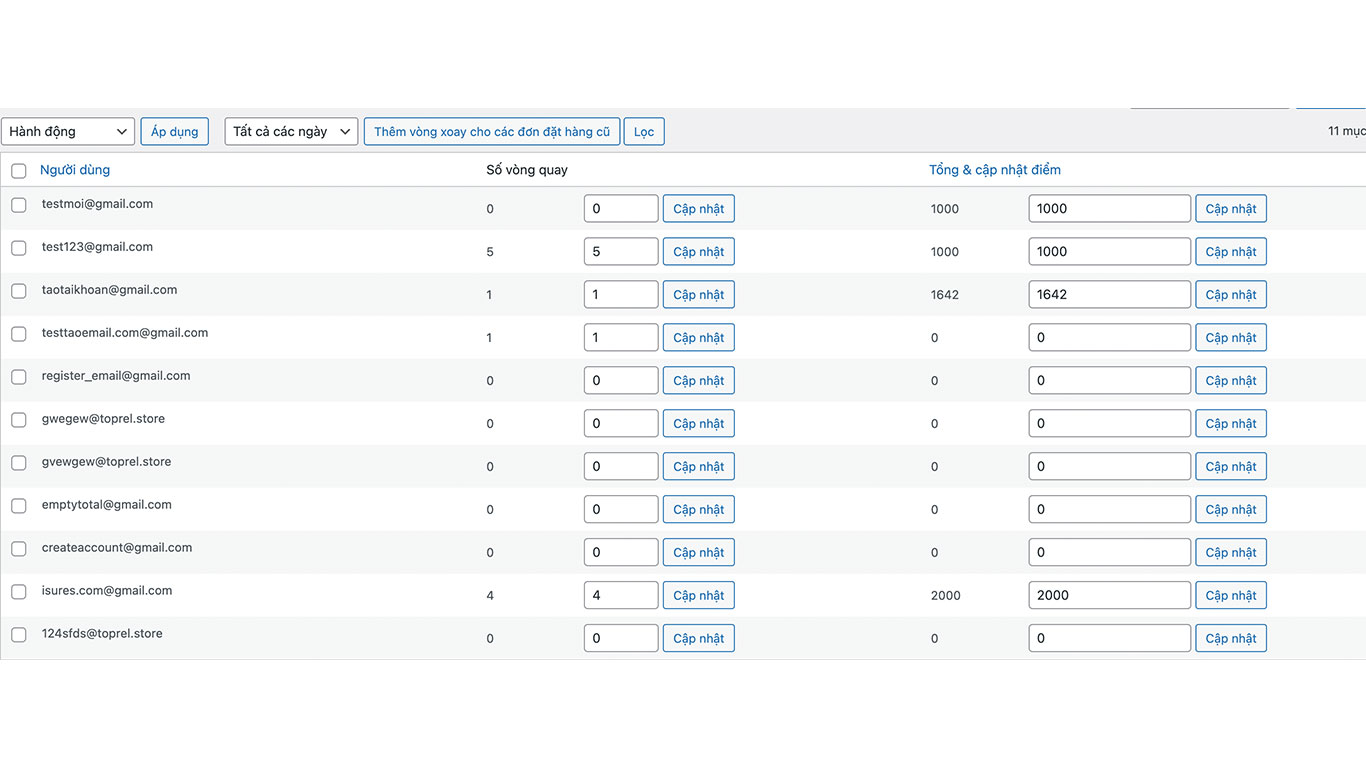Click "Thêm vòng xoay cho các đơn đặt hàng cũ"
This screenshot has width=1366, height=768.
[491, 131]
